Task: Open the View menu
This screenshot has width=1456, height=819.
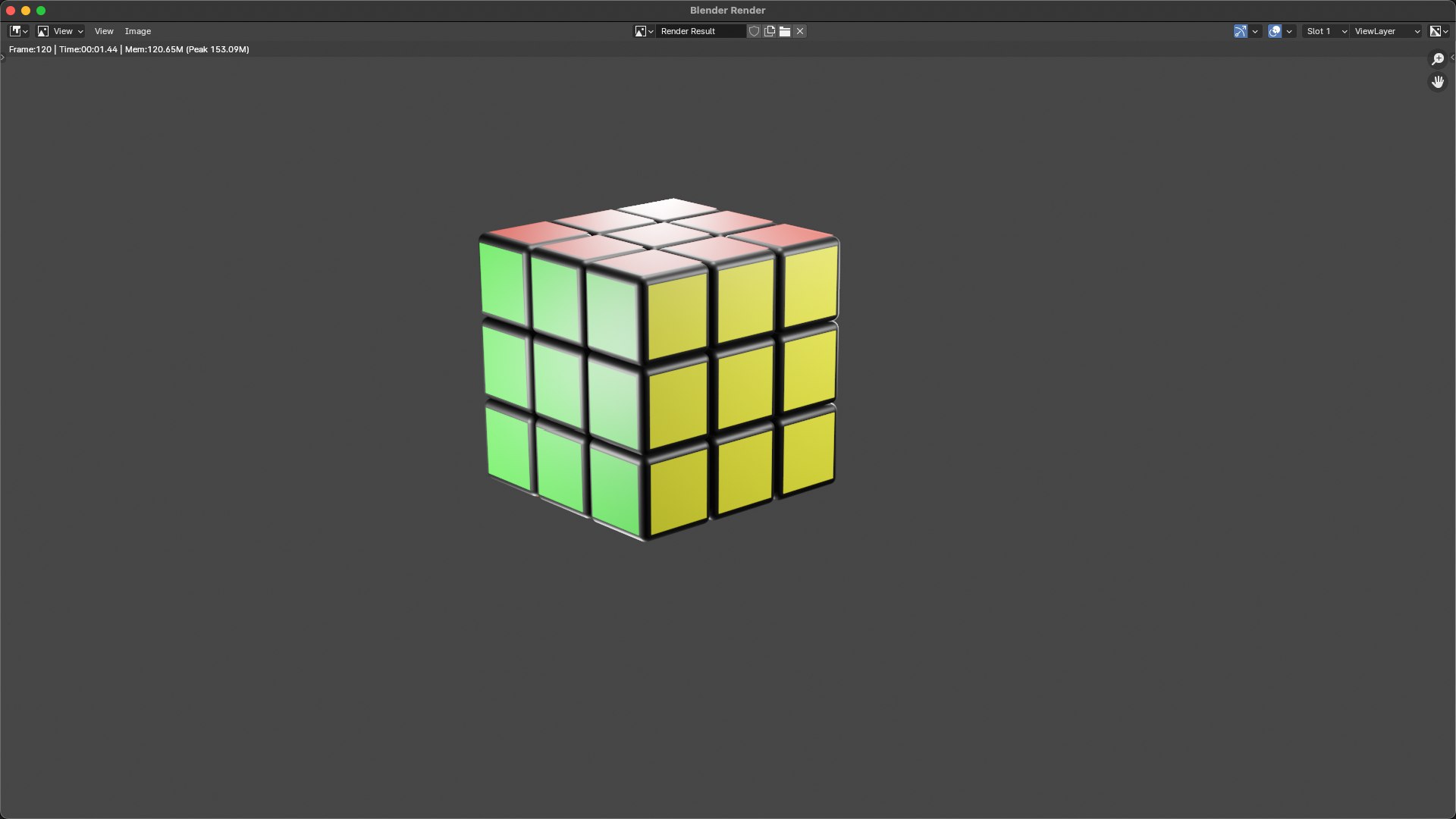Action: click(104, 31)
